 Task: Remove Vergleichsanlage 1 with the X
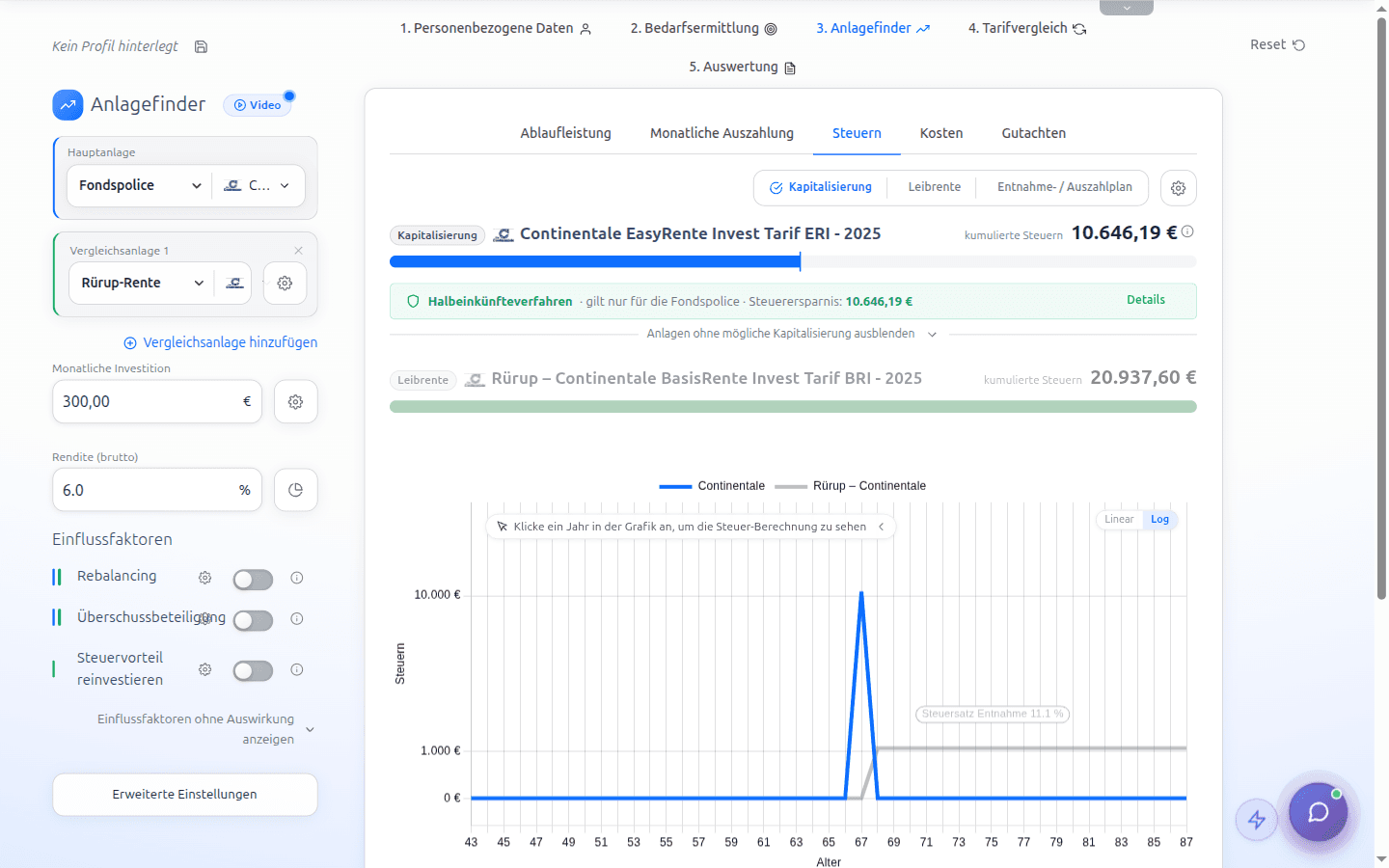(x=298, y=251)
